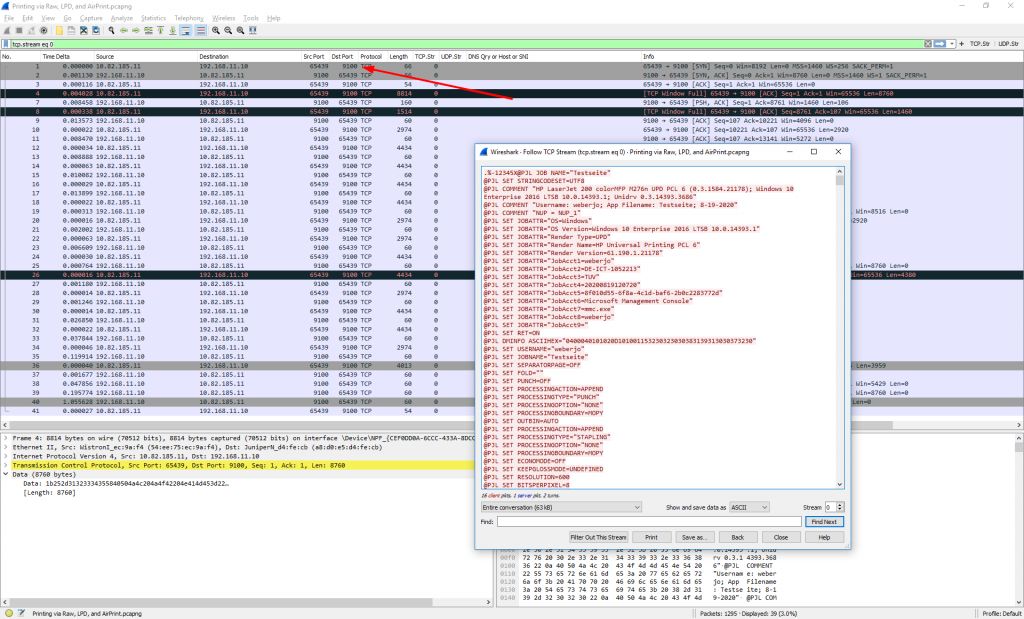1024x619 pixels.
Task: Click Filter Out This Stream button
Action: 598,537
